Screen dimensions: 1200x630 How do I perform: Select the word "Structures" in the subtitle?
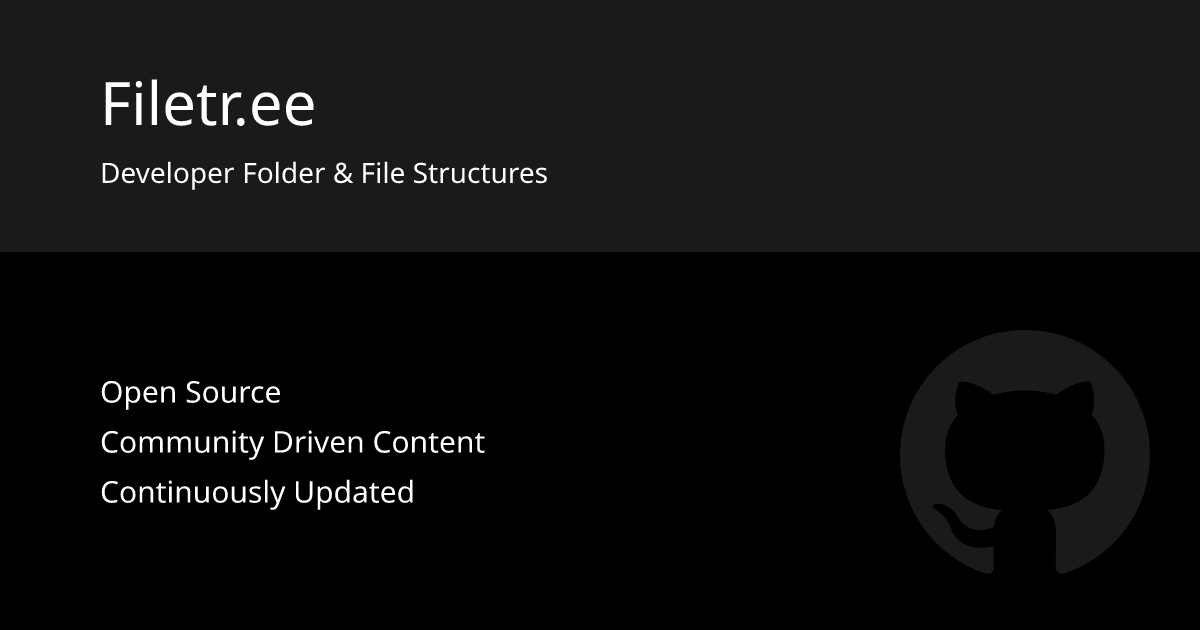point(480,174)
